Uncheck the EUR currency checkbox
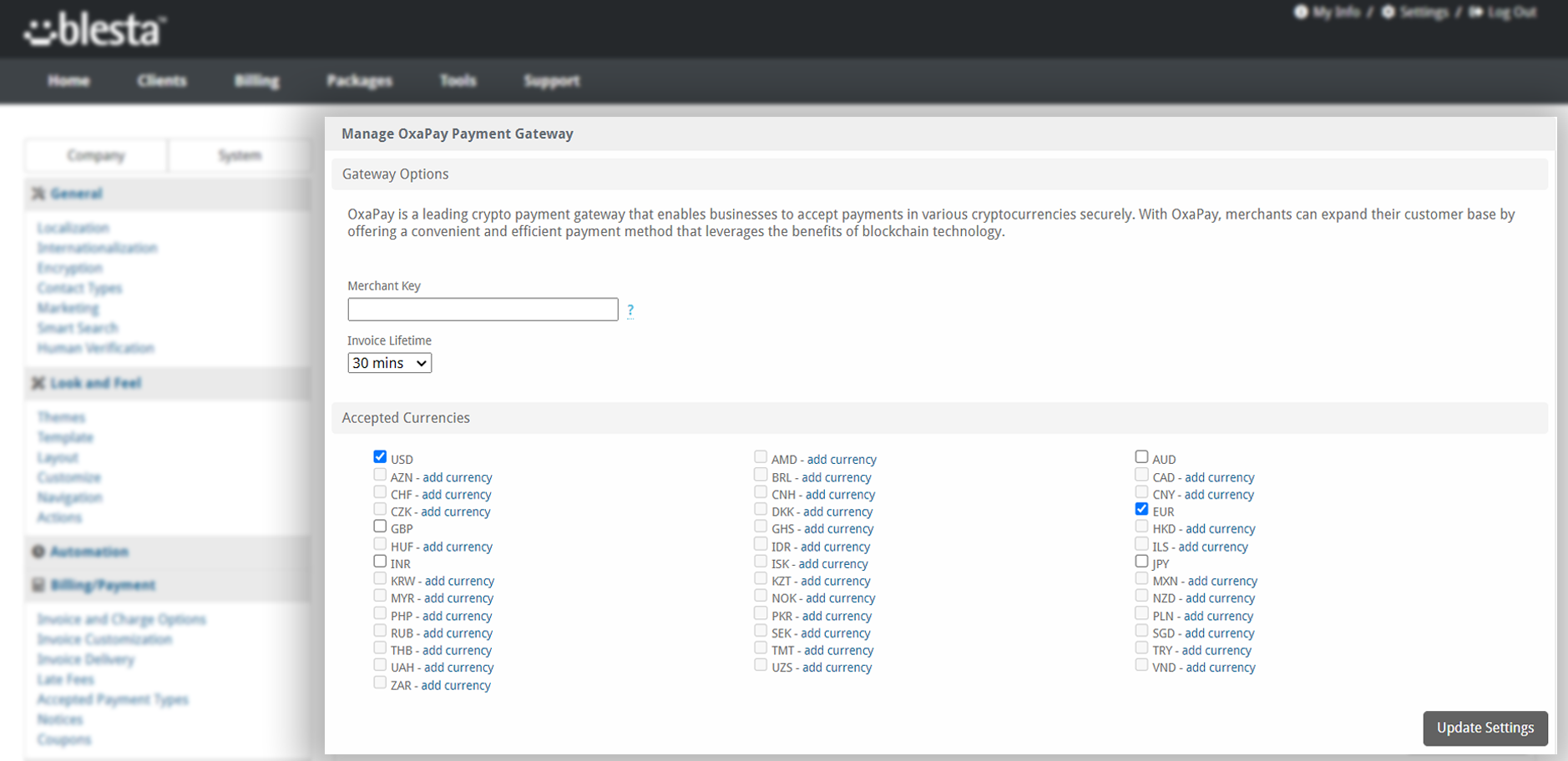The width and height of the screenshot is (1568, 761). 1141,509
